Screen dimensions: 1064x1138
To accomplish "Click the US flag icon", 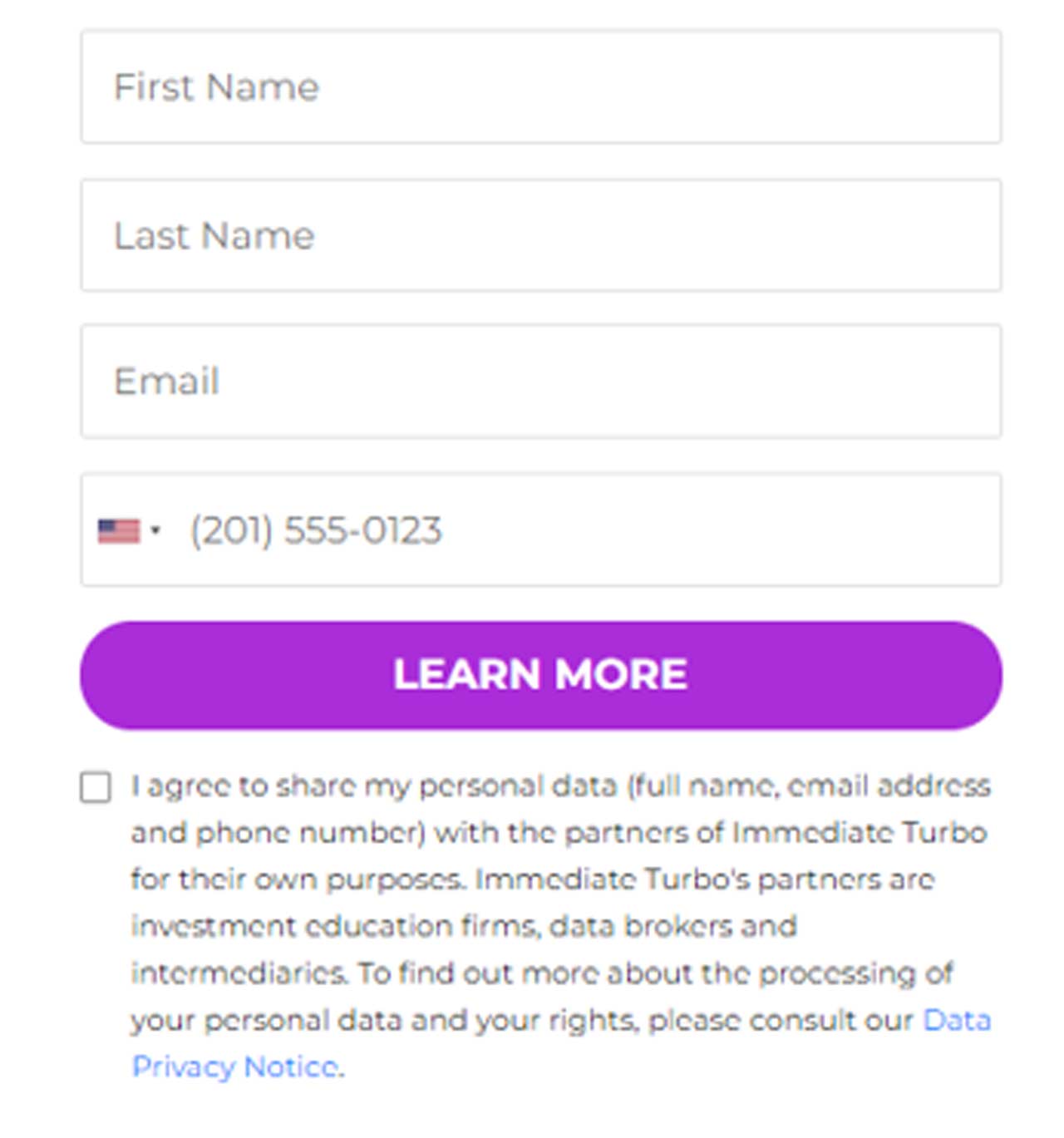I will [119, 530].
